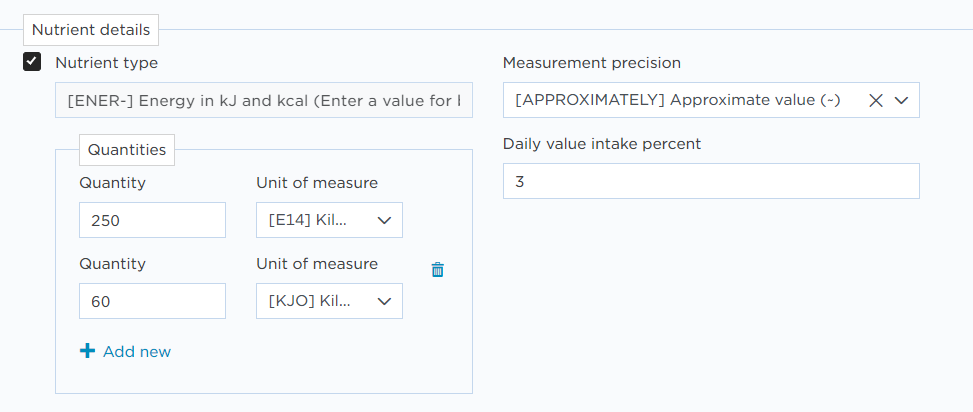Screen dimensions: 973x412
Task: Clear the Measurement precision selection with X
Action: 876,101
